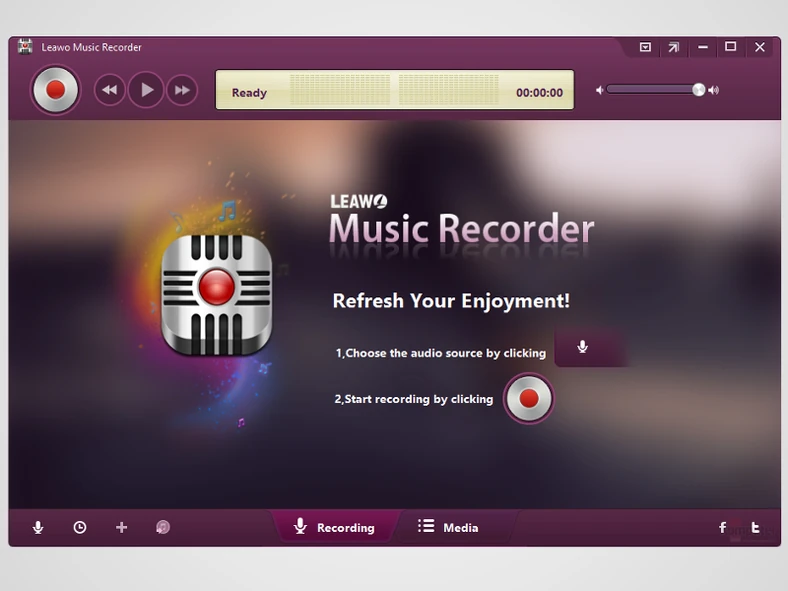
Task: Click the Ready status waveform display
Action: coord(395,90)
